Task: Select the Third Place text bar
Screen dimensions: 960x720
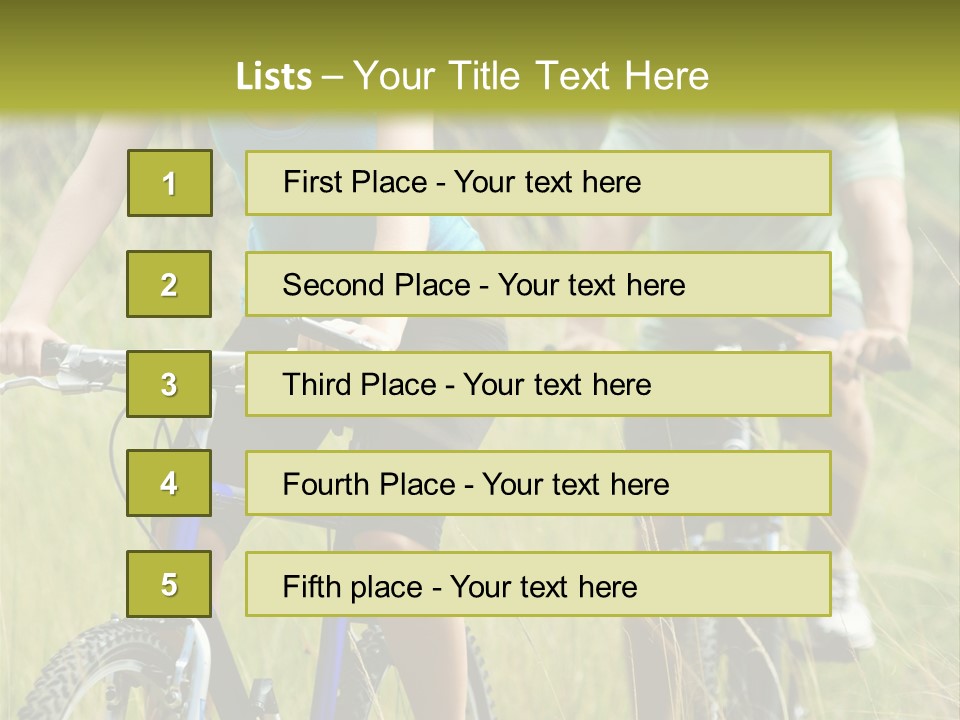Action: click(538, 384)
